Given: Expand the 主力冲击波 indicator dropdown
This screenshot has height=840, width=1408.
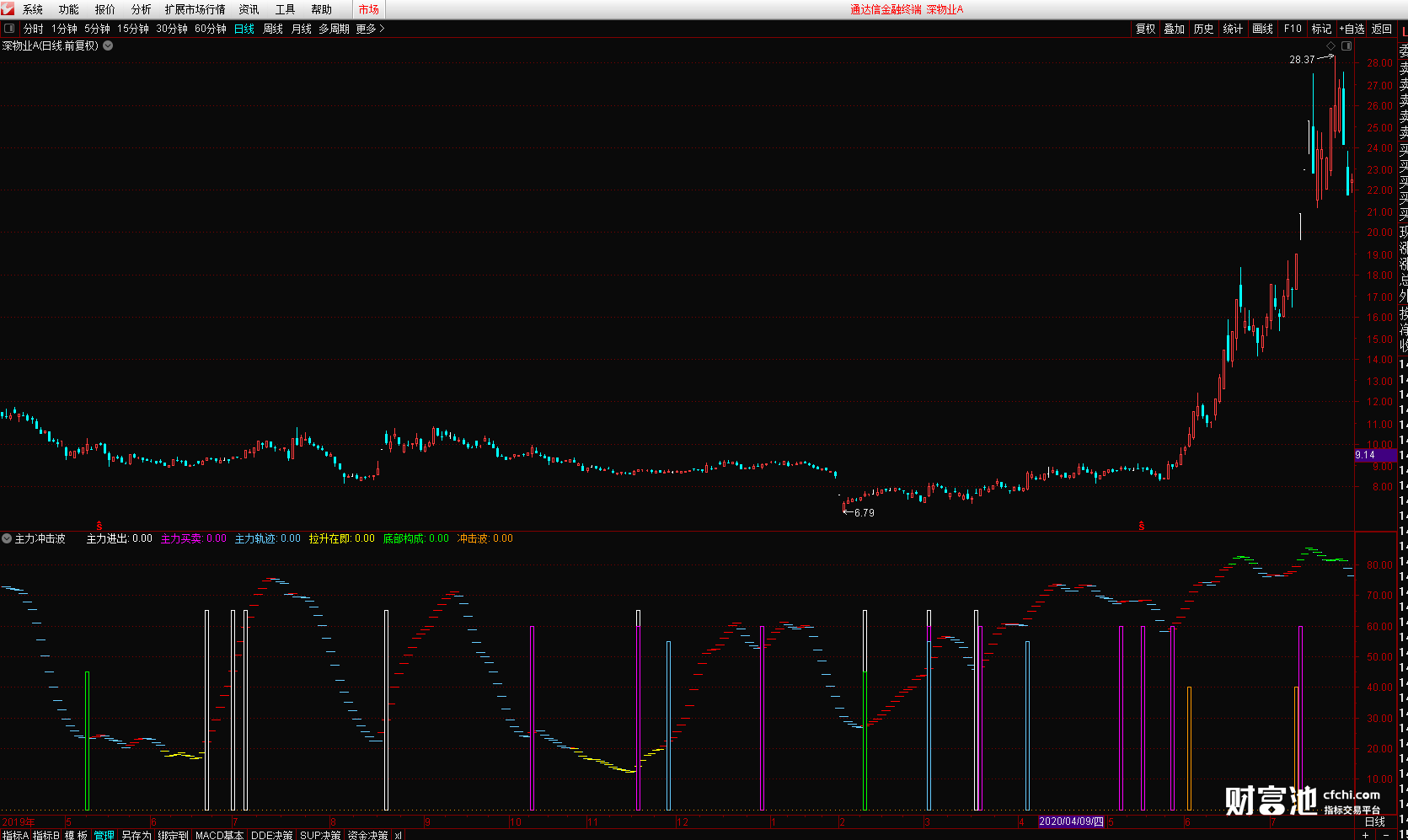Looking at the screenshot, I should pos(7,538).
